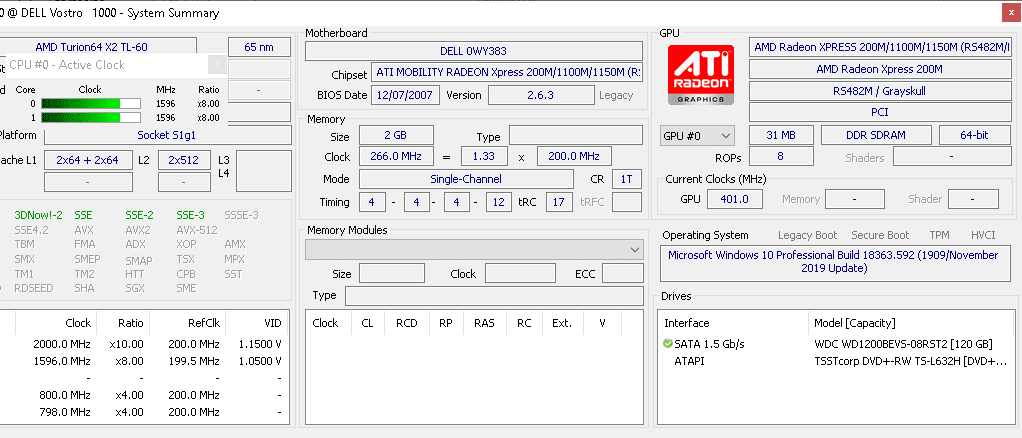Select the tRC value 17
Viewport: 1022px width, 438px height.
click(x=559, y=201)
